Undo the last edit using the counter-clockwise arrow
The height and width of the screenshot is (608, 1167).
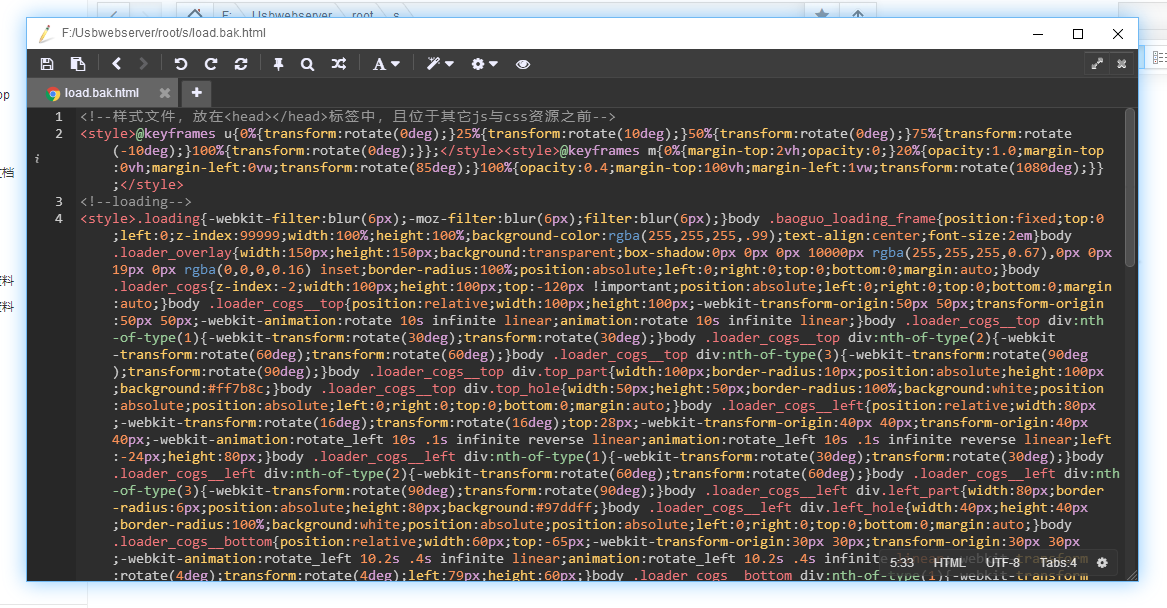click(181, 64)
